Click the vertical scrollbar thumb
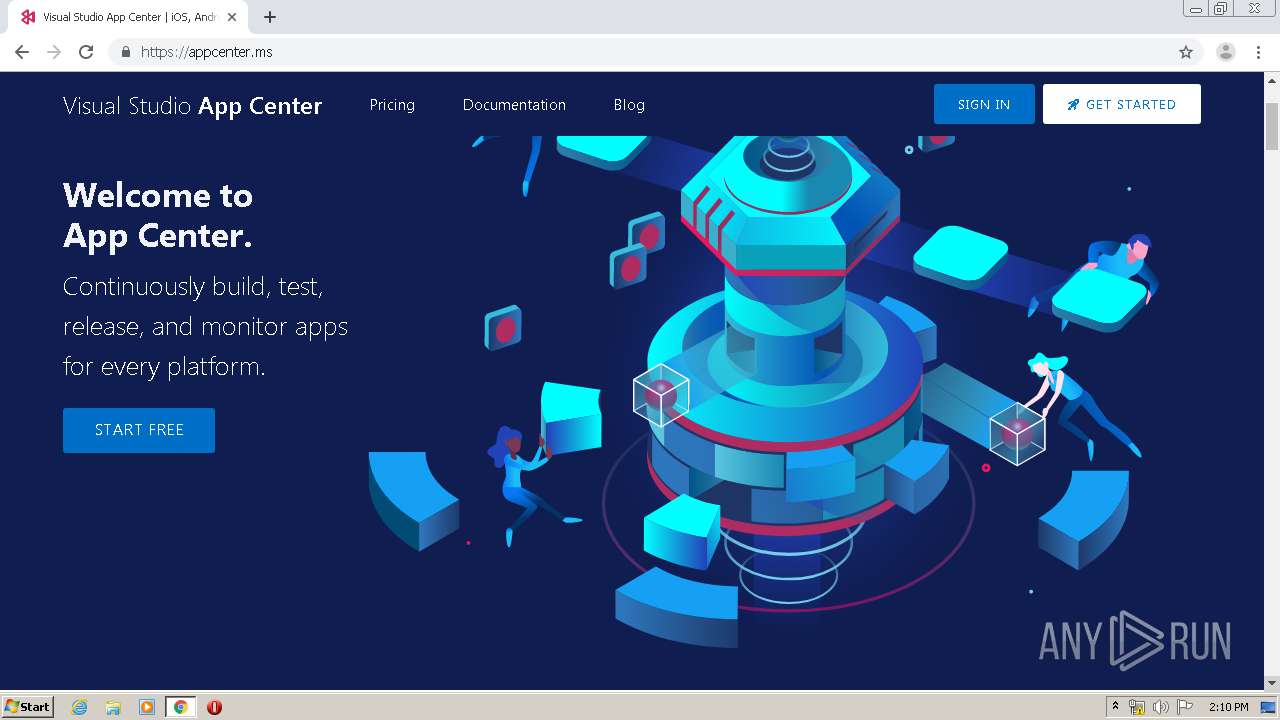 (x=1272, y=127)
